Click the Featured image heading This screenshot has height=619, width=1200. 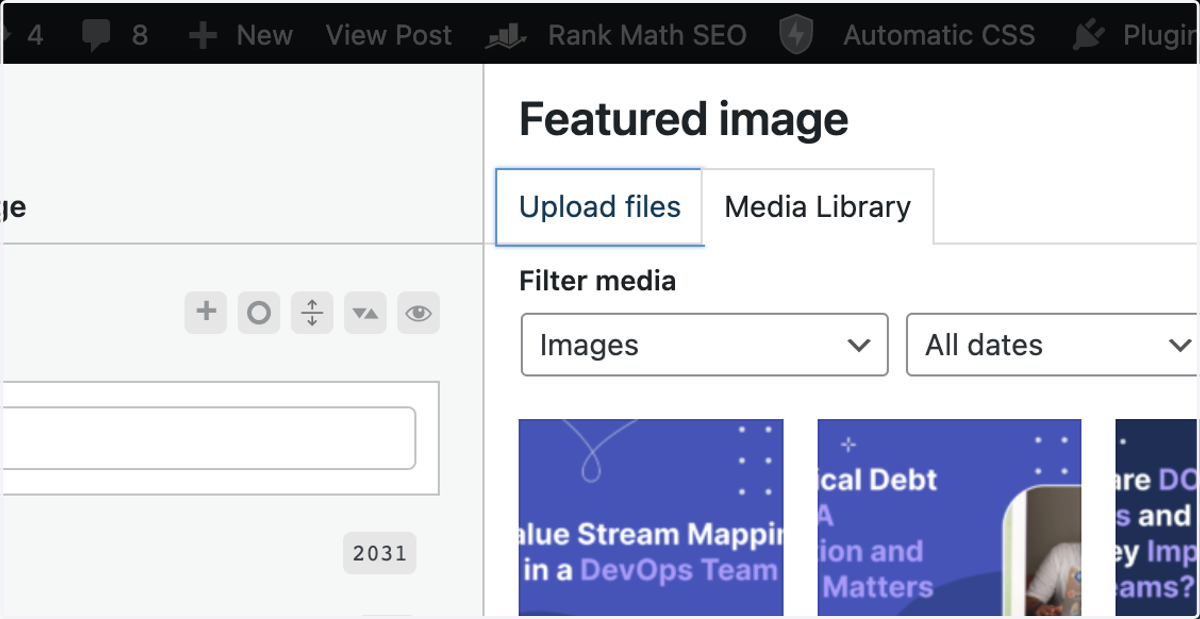684,120
